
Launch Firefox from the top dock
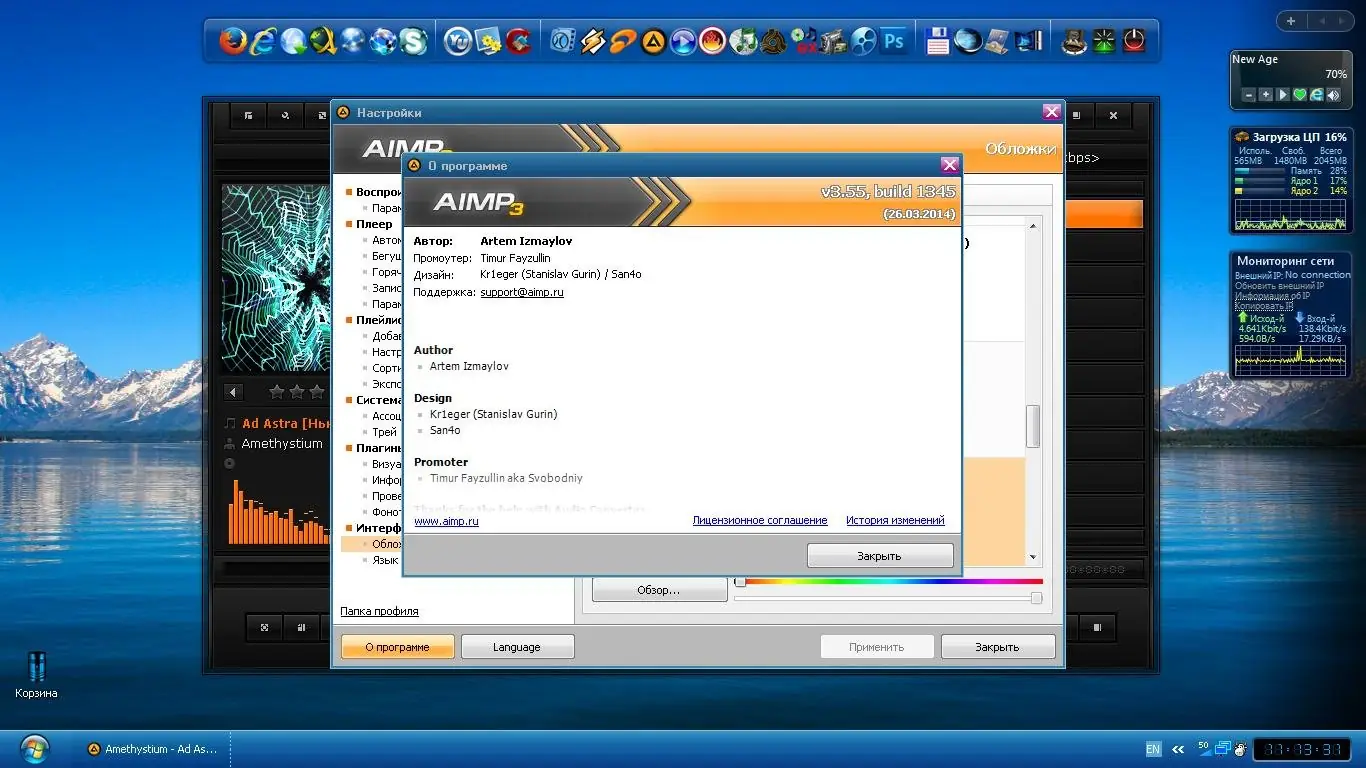(233, 41)
